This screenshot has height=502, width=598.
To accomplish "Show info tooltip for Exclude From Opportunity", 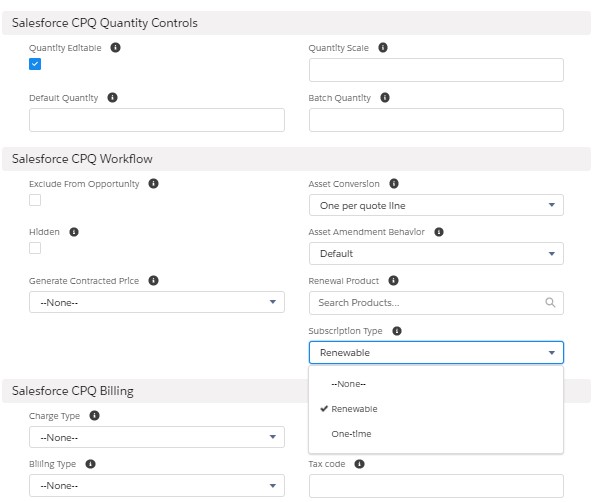I will pos(153,184).
